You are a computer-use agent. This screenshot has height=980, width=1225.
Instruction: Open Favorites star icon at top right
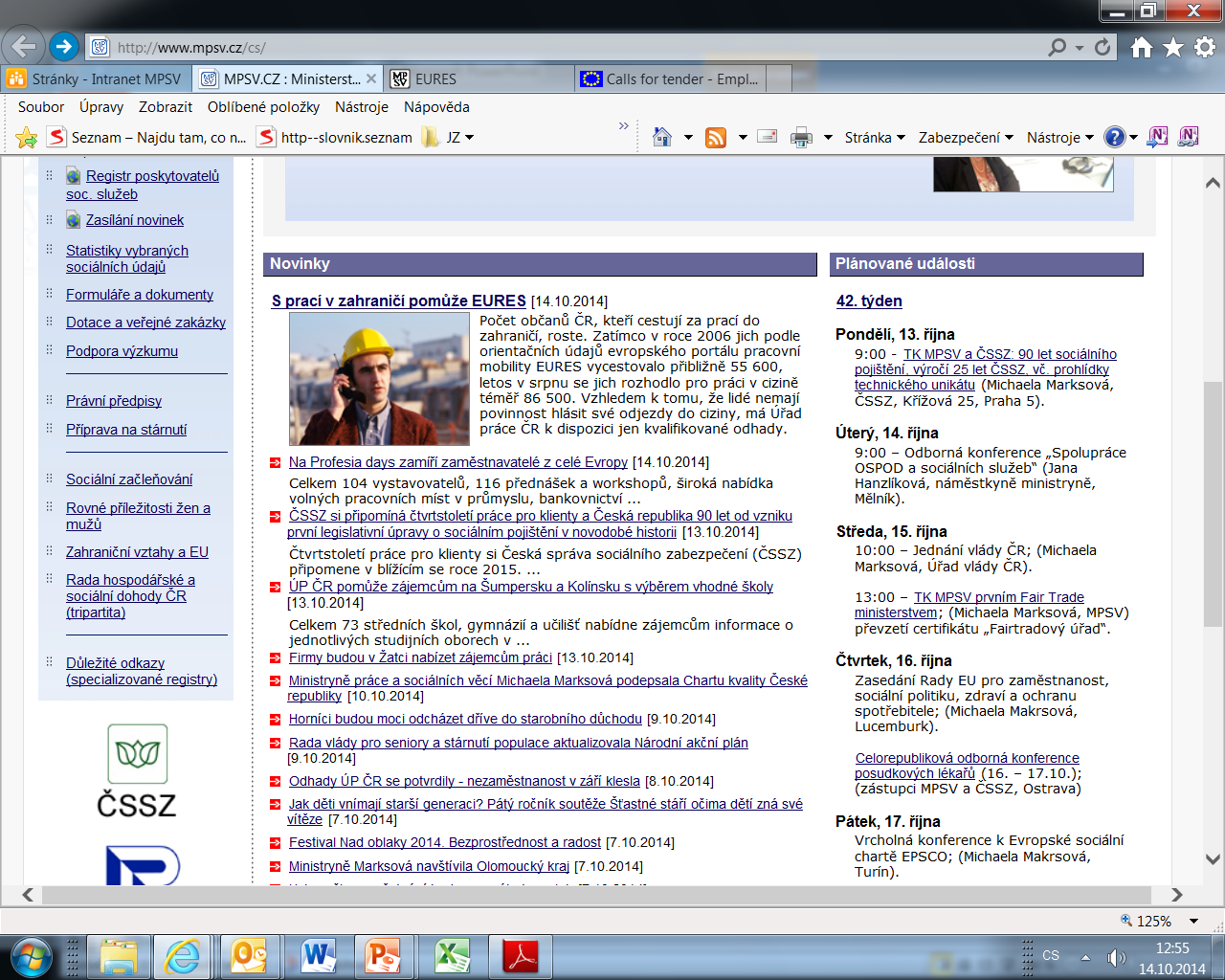(1172, 47)
